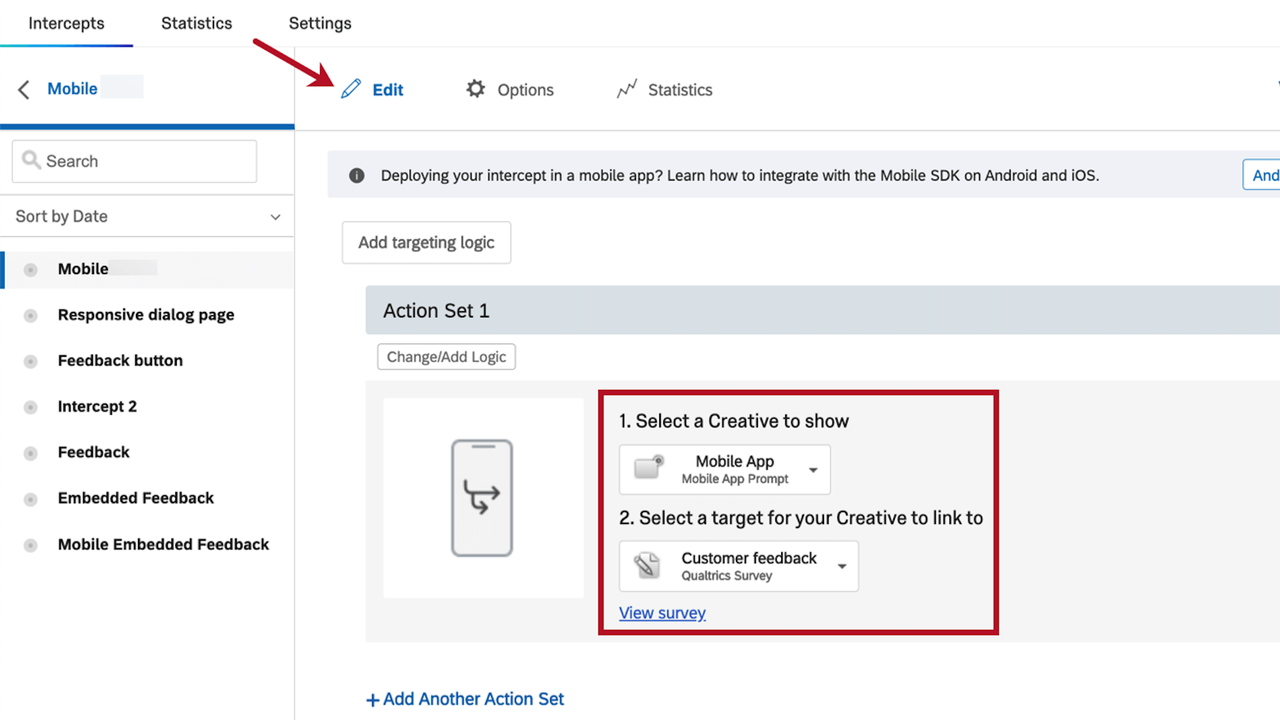Open the Settings tab
The width and height of the screenshot is (1280, 720).
click(x=320, y=23)
